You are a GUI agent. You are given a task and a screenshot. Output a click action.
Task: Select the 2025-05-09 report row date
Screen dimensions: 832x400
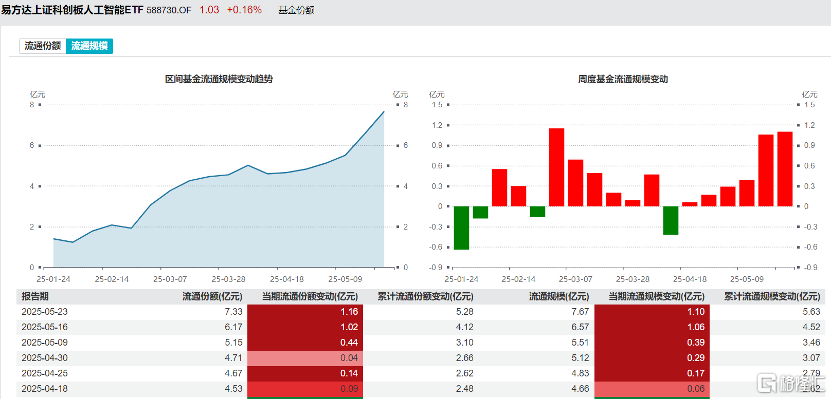(45, 342)
